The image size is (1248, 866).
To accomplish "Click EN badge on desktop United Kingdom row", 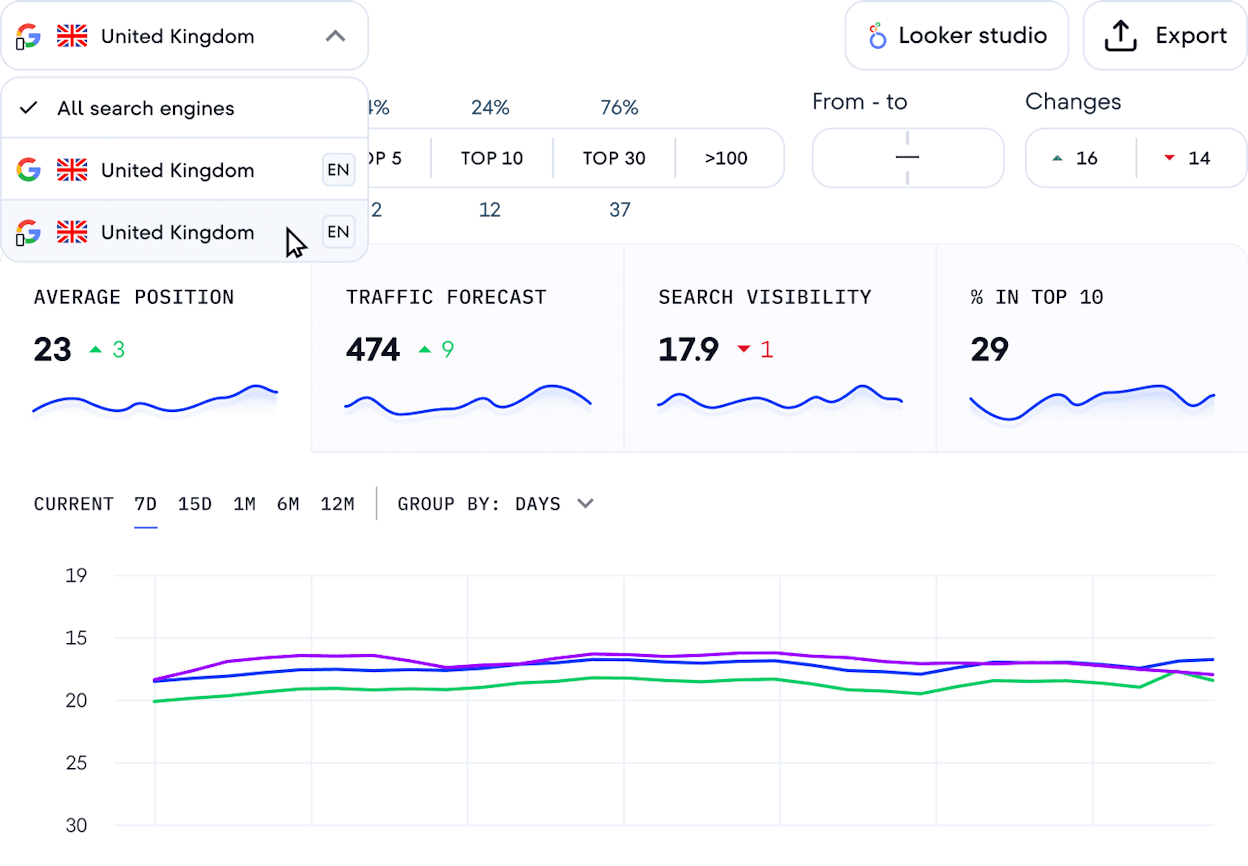I will point(339,170).
